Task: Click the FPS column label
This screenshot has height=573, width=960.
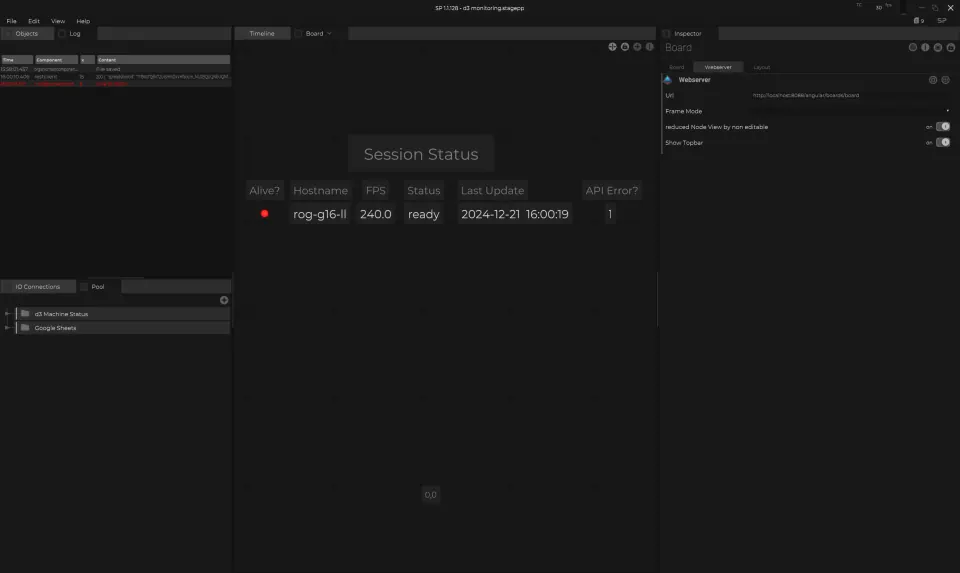Action: tap(376, 190)
